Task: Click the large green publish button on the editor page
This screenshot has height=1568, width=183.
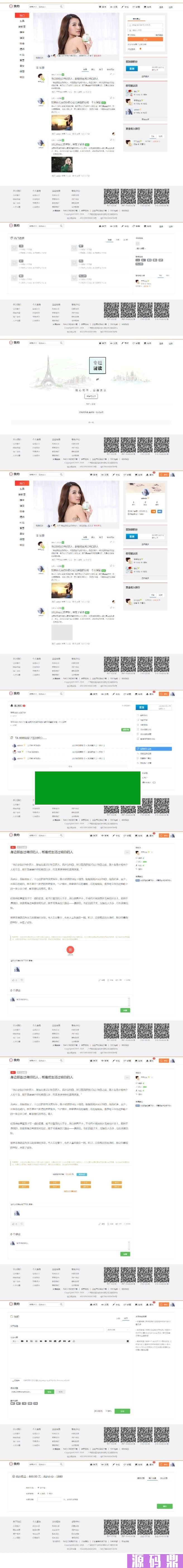Action: click(x=123, y=1410)
